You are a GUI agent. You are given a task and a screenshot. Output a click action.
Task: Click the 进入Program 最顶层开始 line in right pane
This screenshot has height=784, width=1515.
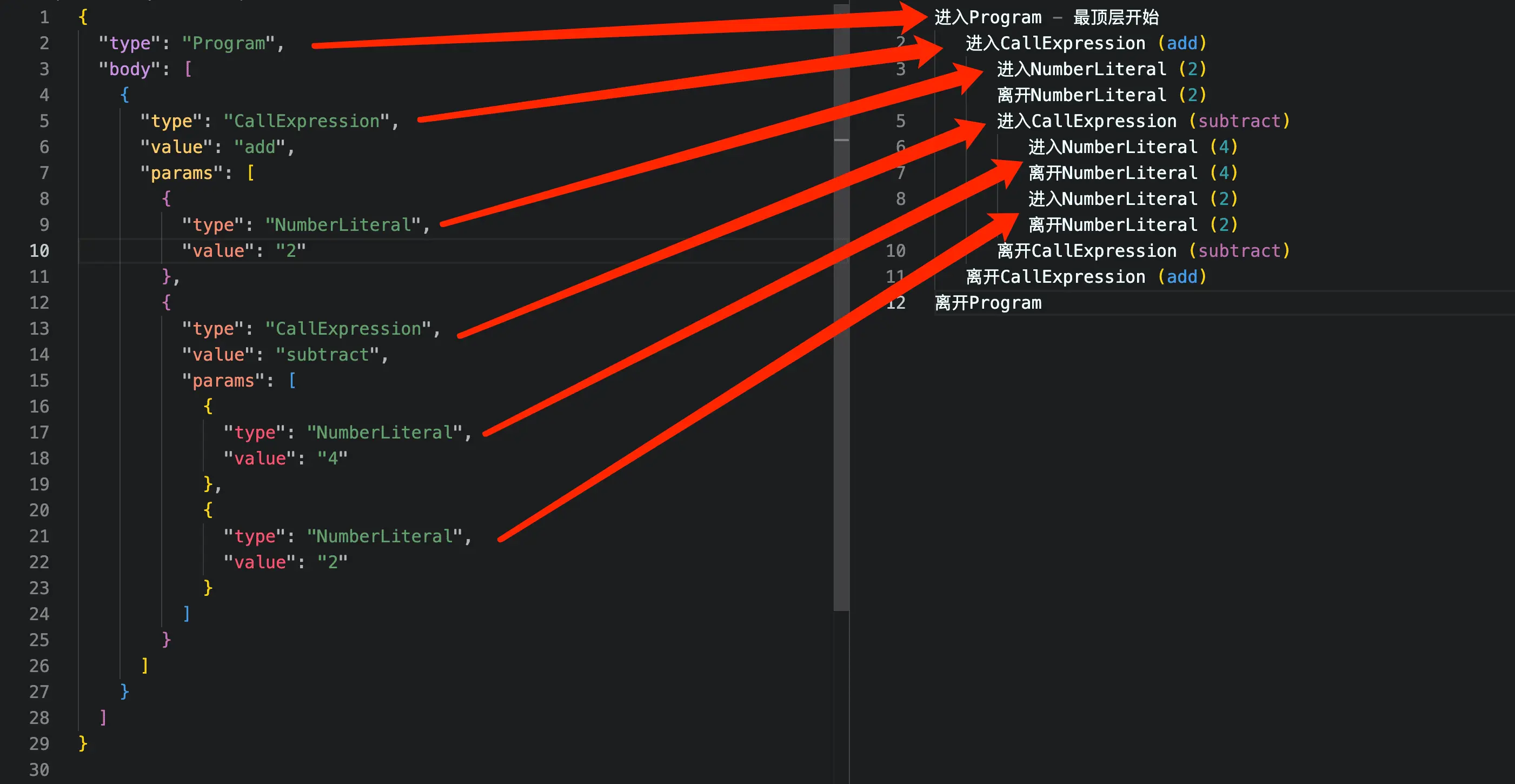(x=1046, y=18)
